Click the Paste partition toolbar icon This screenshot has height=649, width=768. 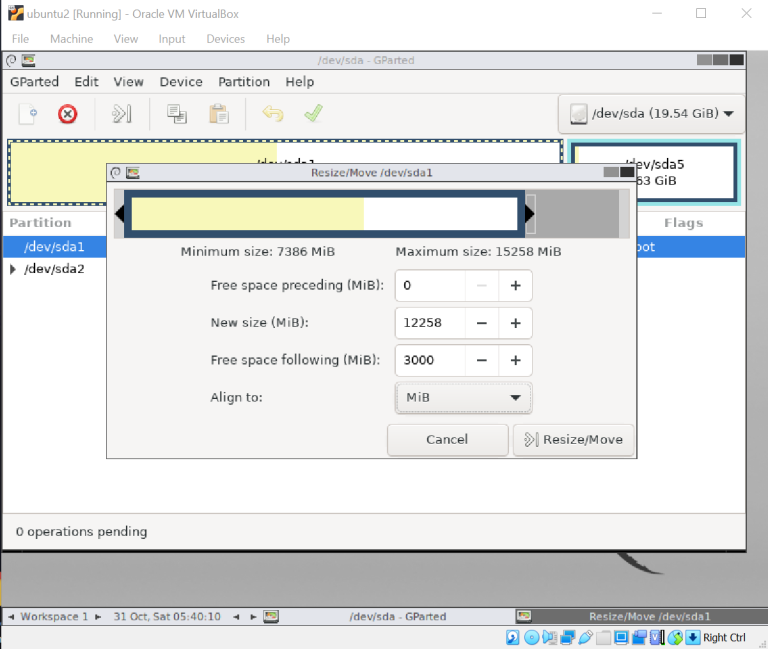click(x=218, y=114)
